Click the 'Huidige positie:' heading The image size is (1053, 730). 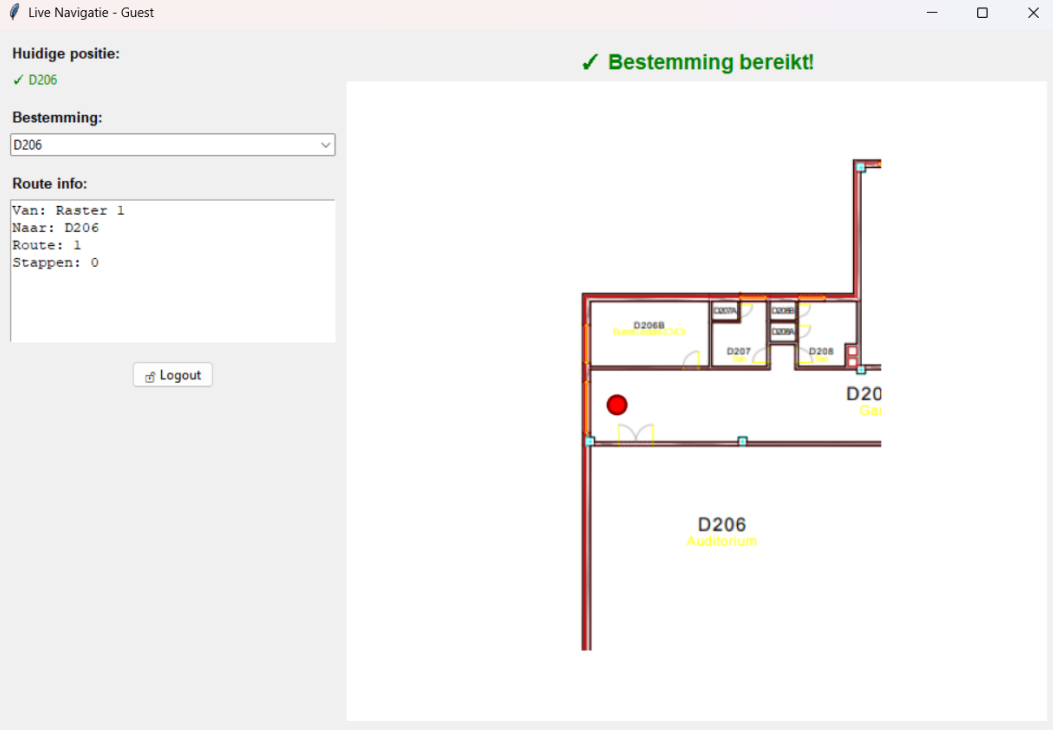pos(66,54)
